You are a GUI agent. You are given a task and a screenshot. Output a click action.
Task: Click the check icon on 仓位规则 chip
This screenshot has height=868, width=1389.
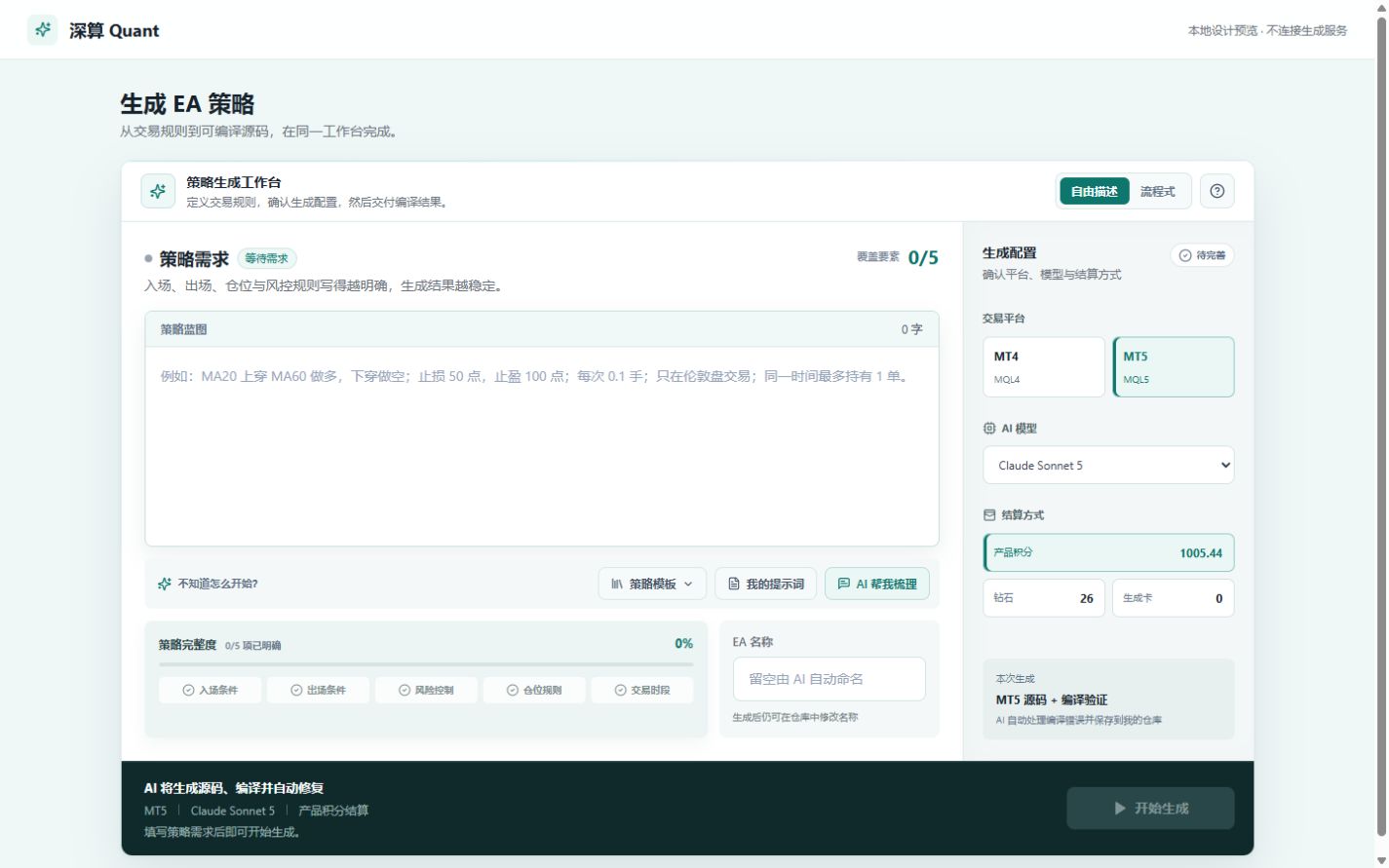tap(513, 691)
